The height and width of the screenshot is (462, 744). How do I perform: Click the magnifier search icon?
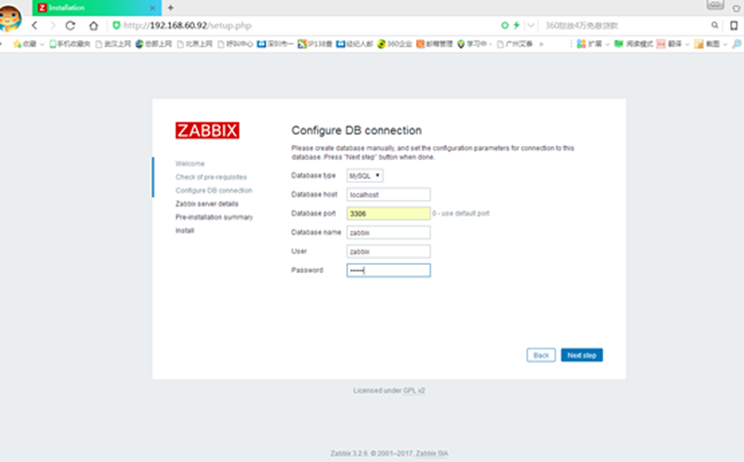pos(715,25)
